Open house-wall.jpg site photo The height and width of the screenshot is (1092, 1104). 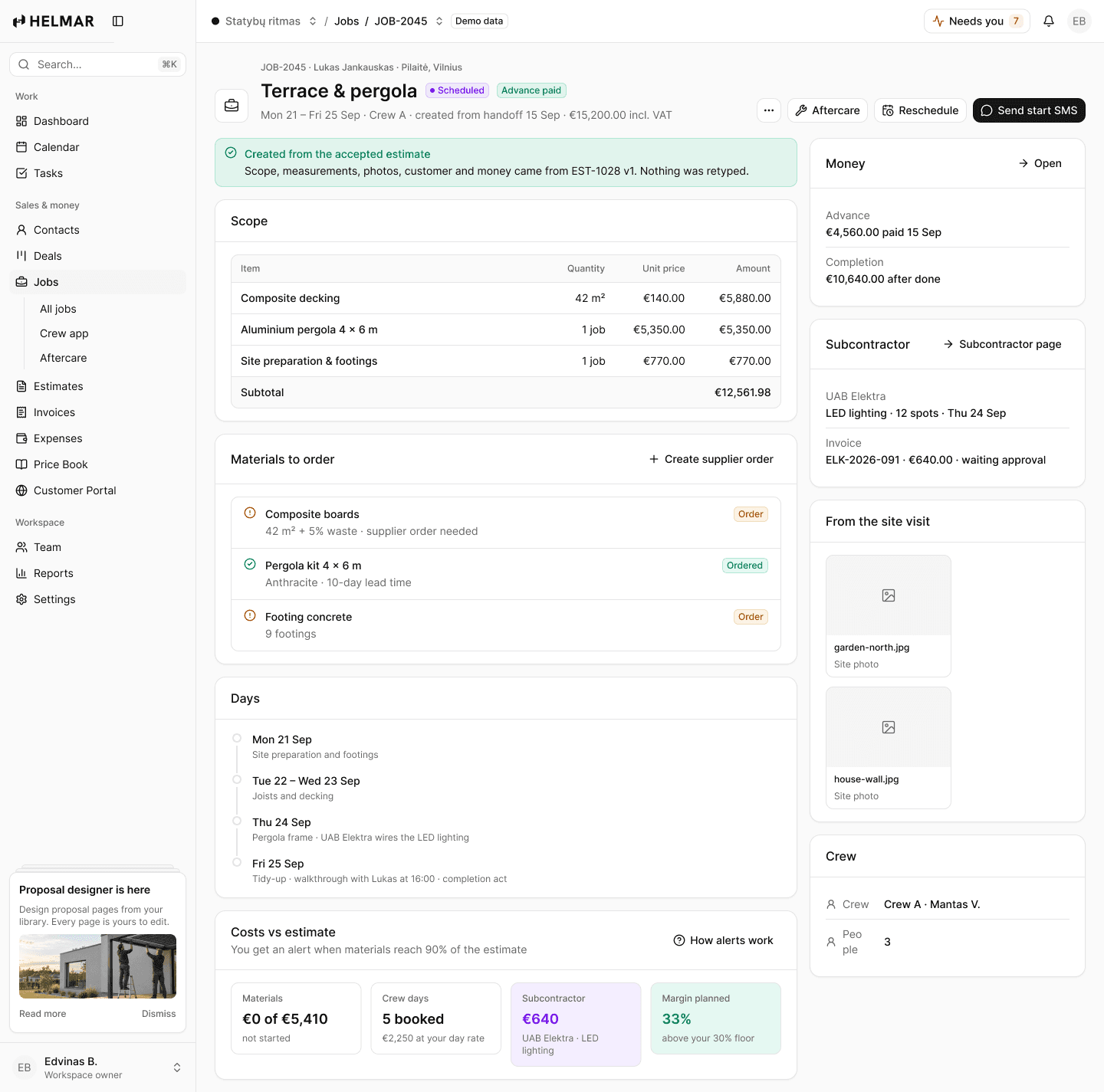pos(889,748)
